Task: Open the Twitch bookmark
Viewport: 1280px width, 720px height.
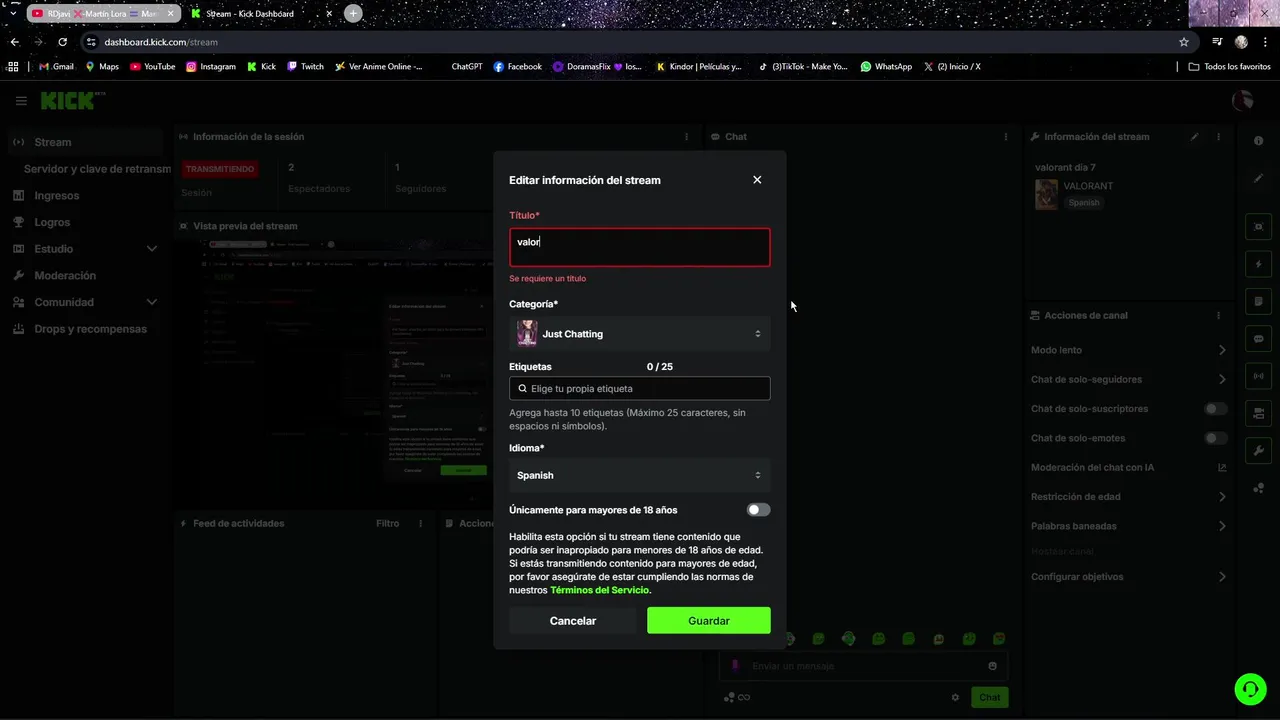Action: click(x=305, y=67)
